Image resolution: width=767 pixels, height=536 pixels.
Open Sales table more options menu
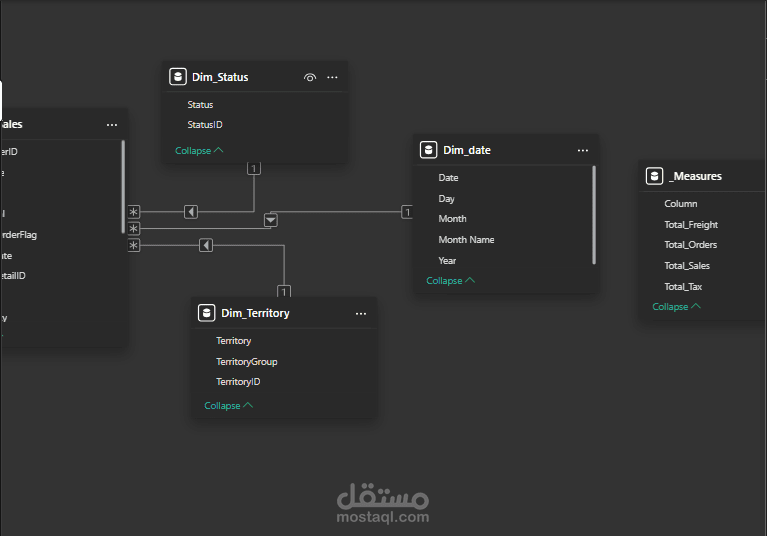click(112, 125)
